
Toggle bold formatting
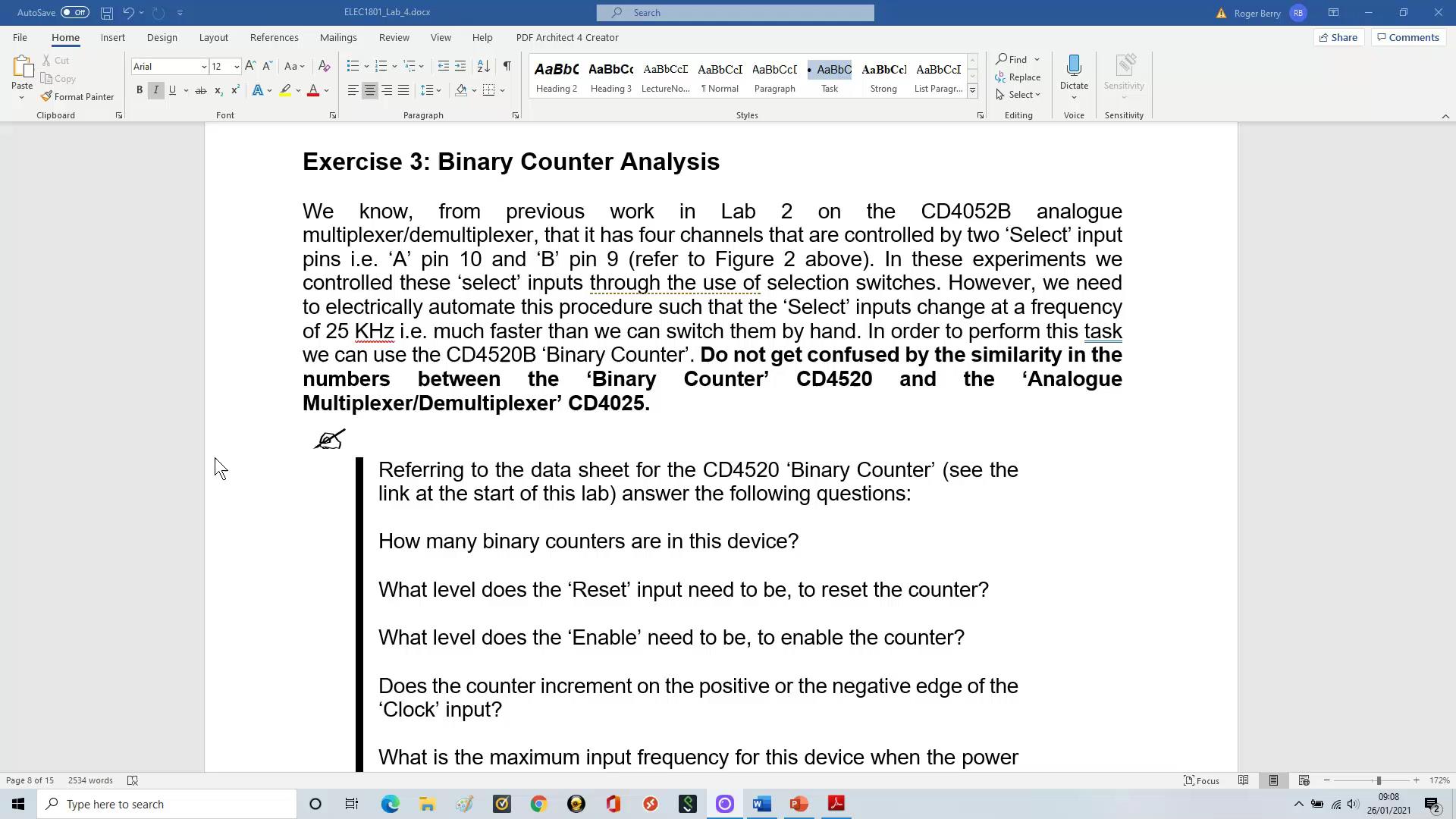pyautogui.click(x=140, y=90)
